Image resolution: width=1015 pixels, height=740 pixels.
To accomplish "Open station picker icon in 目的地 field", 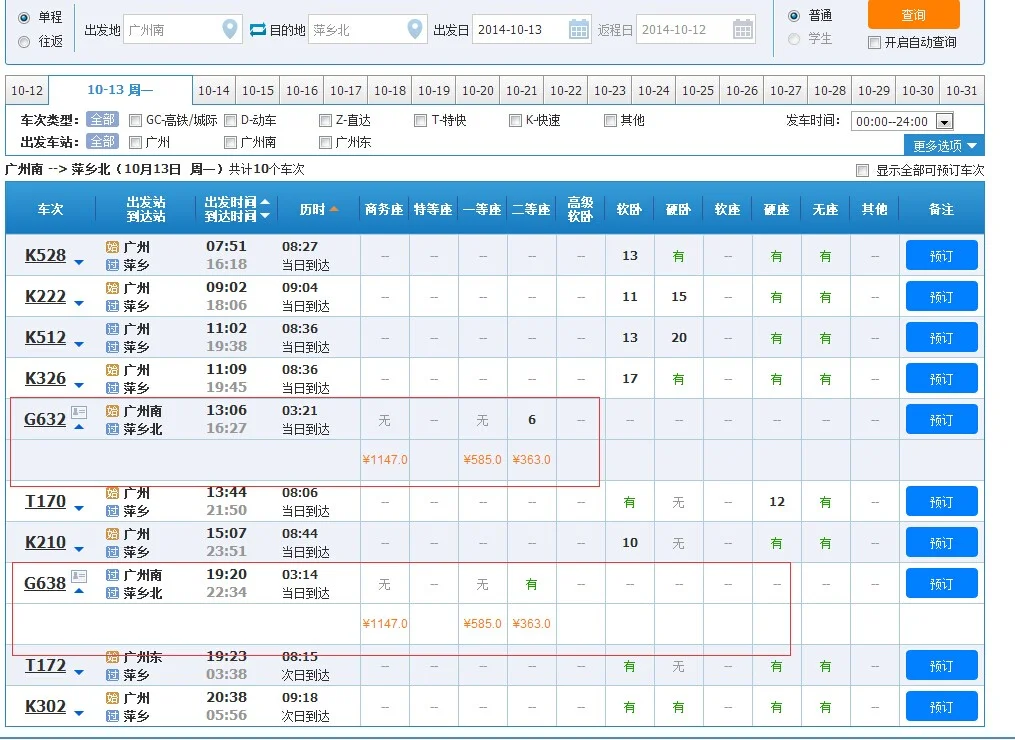I will [x=415, y=30].
